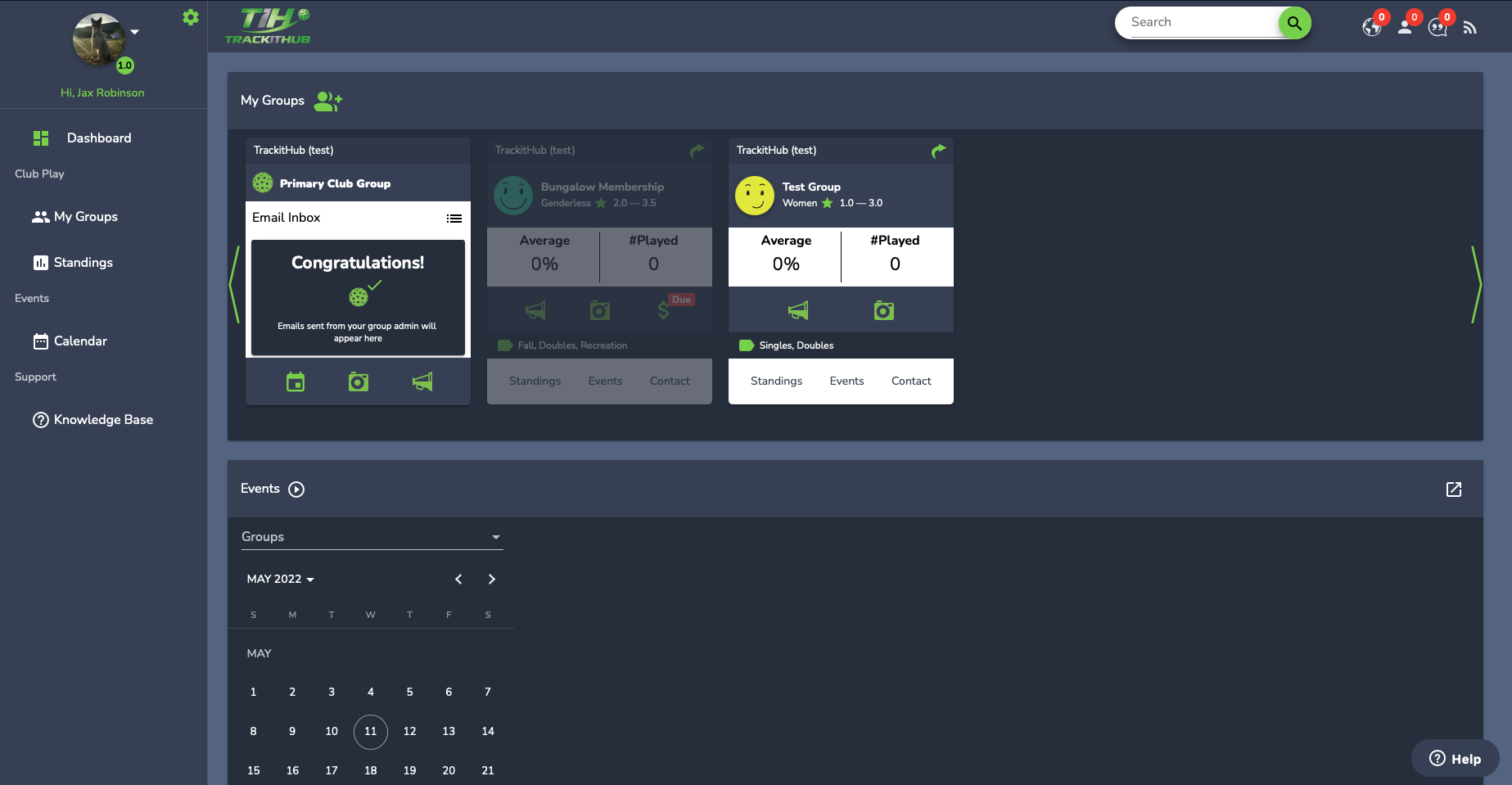
Task: Go to Standings in sidebar
Action: click(83, 263)
